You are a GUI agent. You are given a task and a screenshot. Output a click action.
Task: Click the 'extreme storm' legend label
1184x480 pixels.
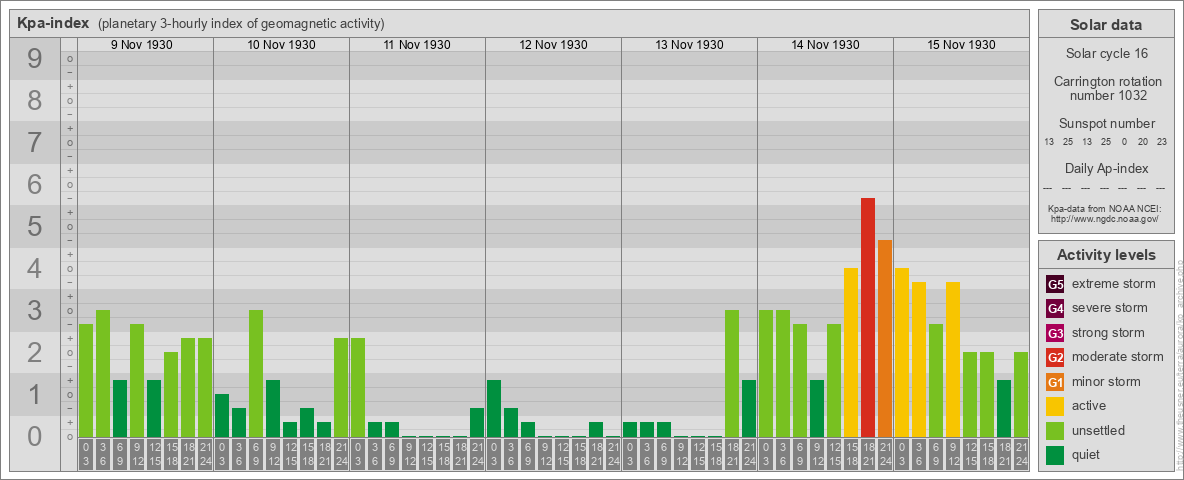point(1114,284)
